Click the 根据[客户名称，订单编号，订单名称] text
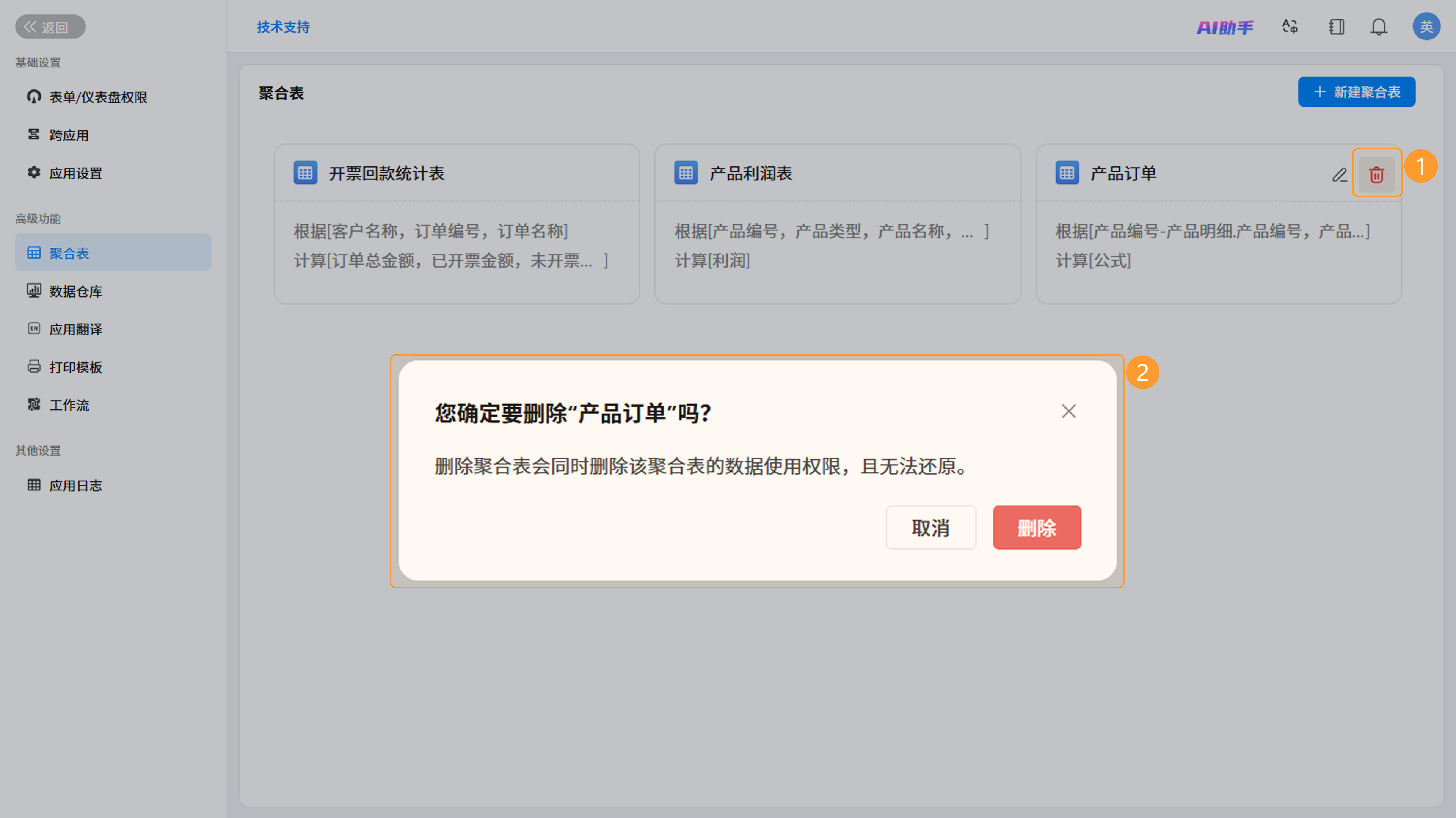Screen dimensions: 1456x818 (x=431, y=231)
